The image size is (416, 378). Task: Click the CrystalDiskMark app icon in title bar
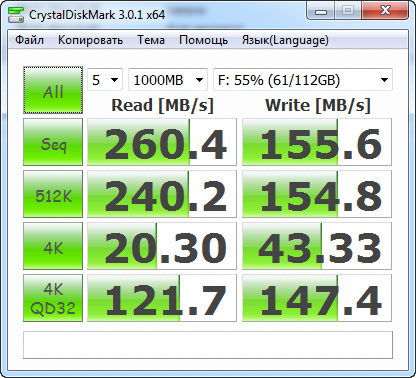coord(16,15)
